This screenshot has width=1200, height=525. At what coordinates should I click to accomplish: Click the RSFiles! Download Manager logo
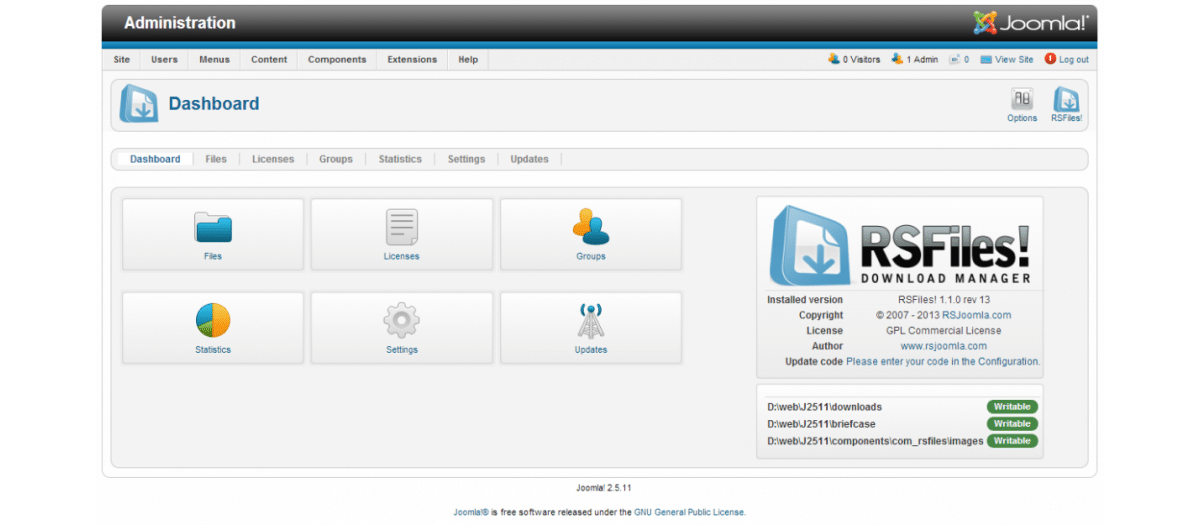[x=900, y=246]
